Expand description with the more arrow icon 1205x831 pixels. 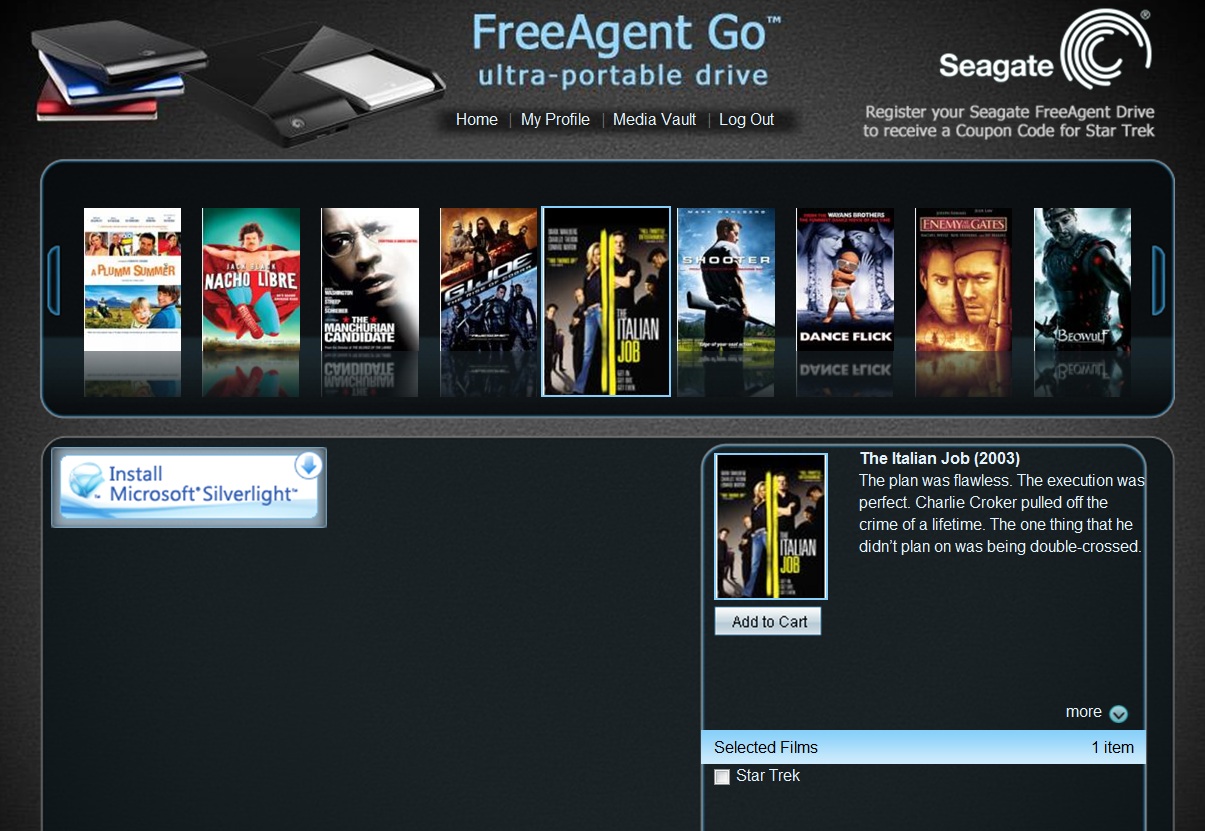coord(1119,714)
